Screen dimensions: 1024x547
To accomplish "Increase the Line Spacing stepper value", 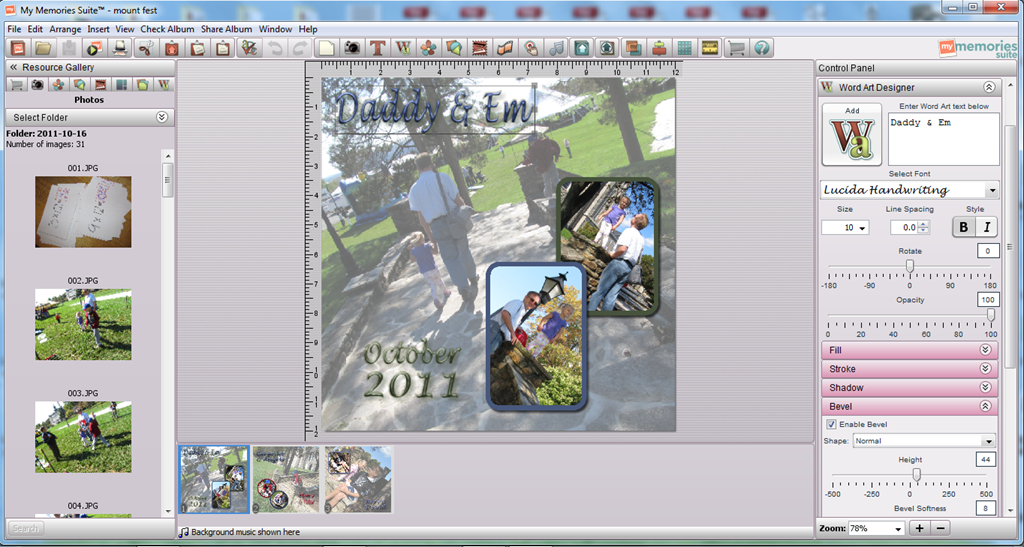I will click(925, 224).
